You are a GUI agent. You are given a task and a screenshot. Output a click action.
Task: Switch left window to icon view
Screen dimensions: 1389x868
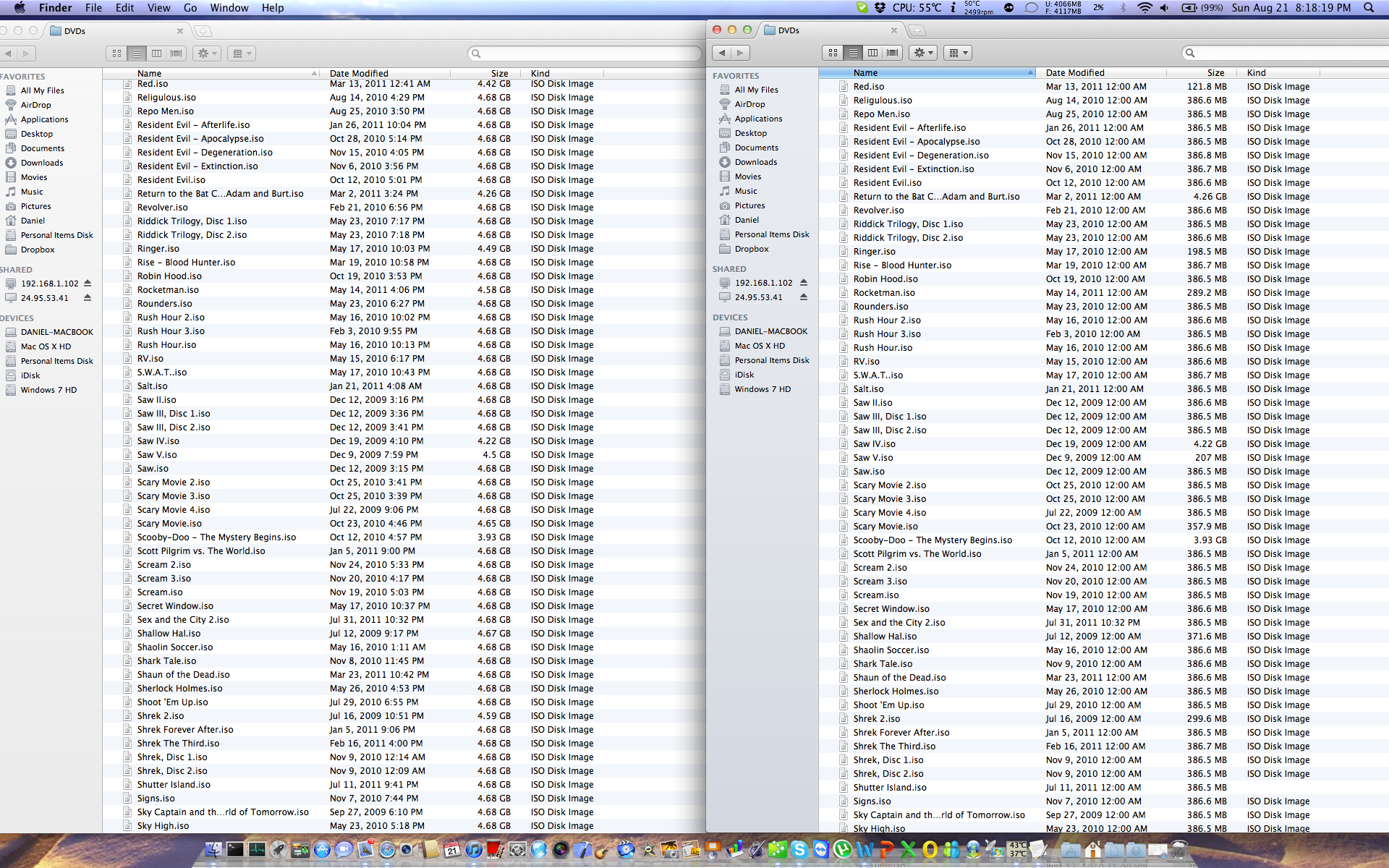click(116, 54)
